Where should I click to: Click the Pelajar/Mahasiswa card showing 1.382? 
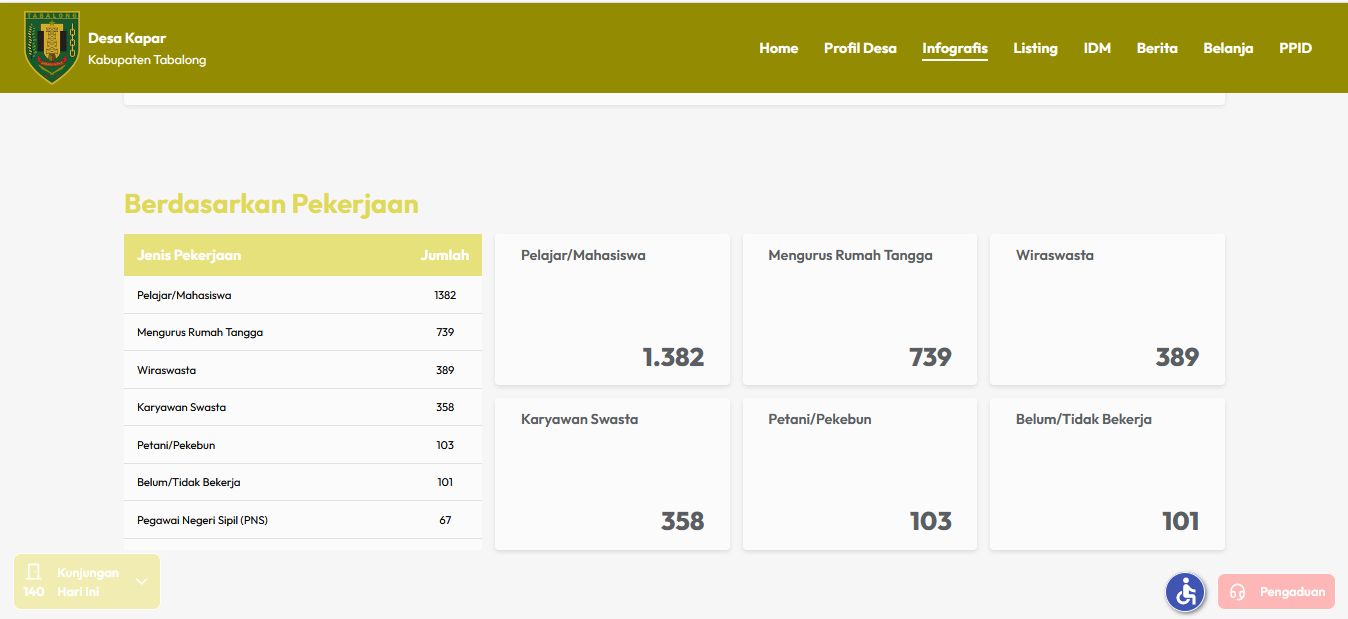tap(612, 310)
